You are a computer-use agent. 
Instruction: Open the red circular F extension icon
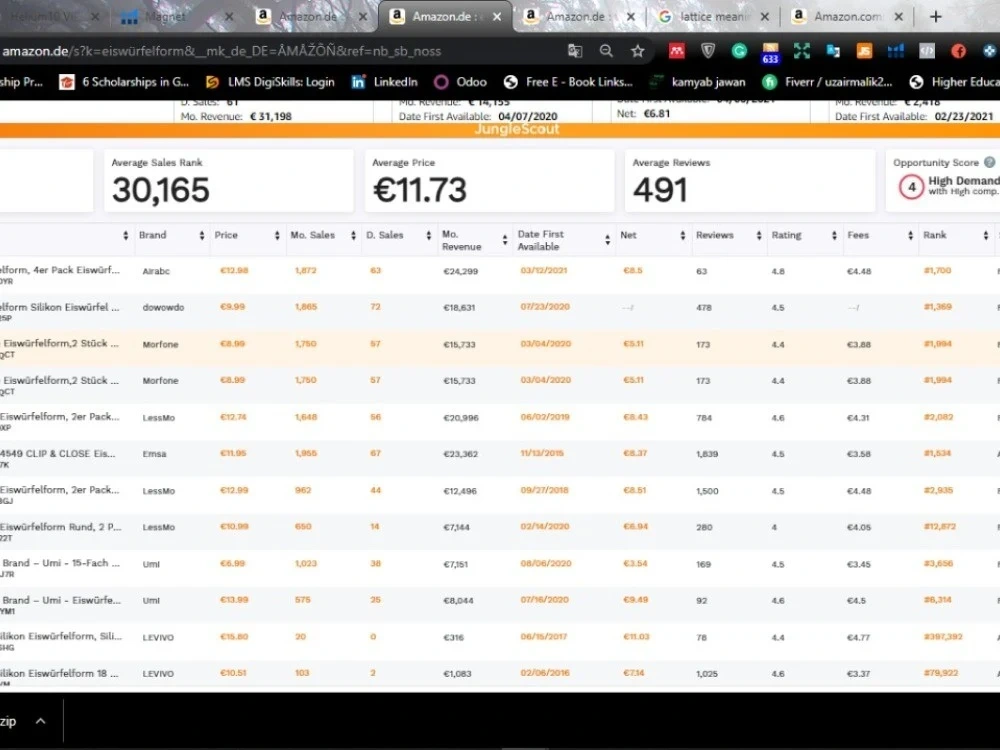(958, 51)
